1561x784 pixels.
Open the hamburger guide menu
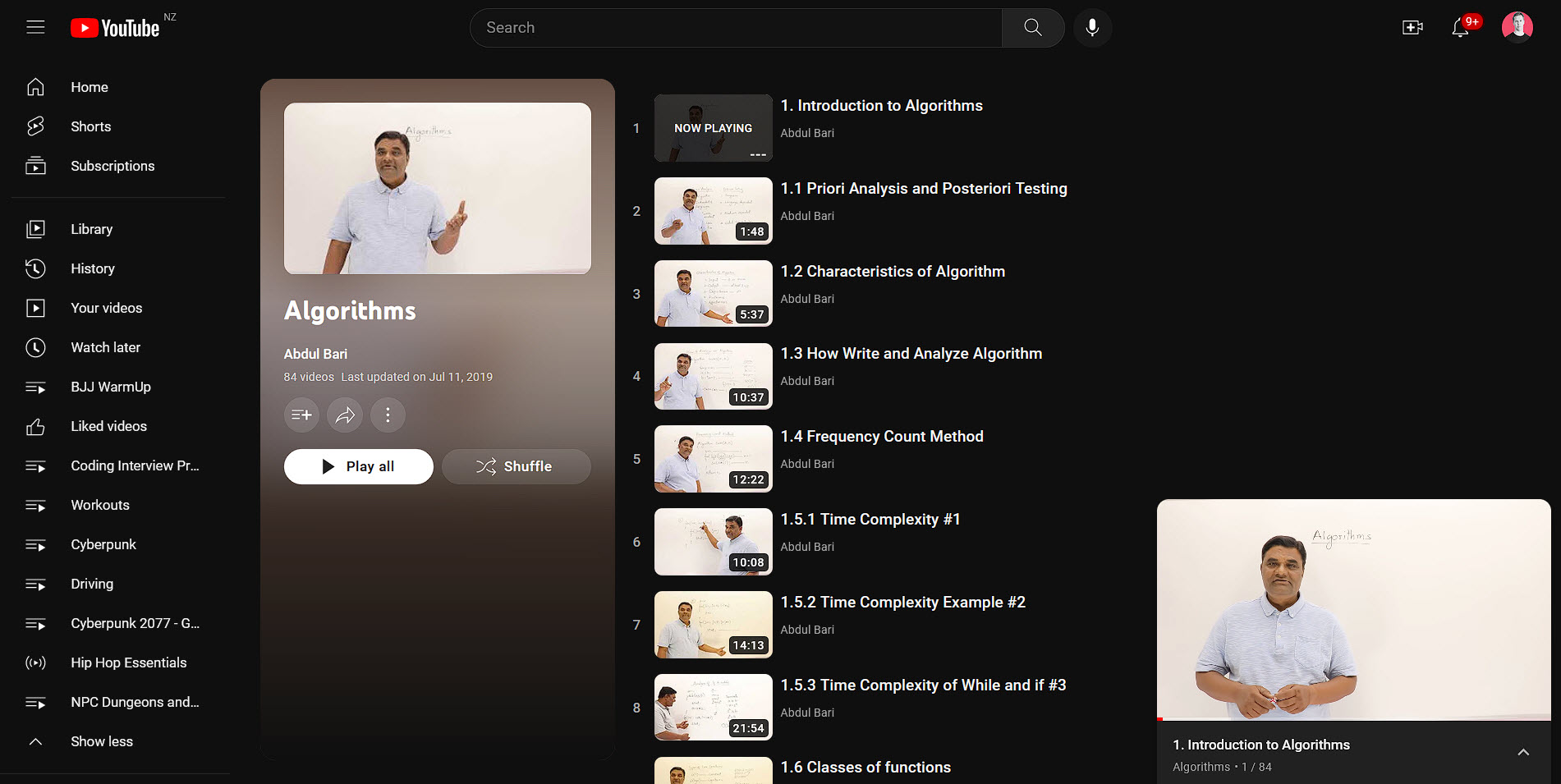pos(35,27)
